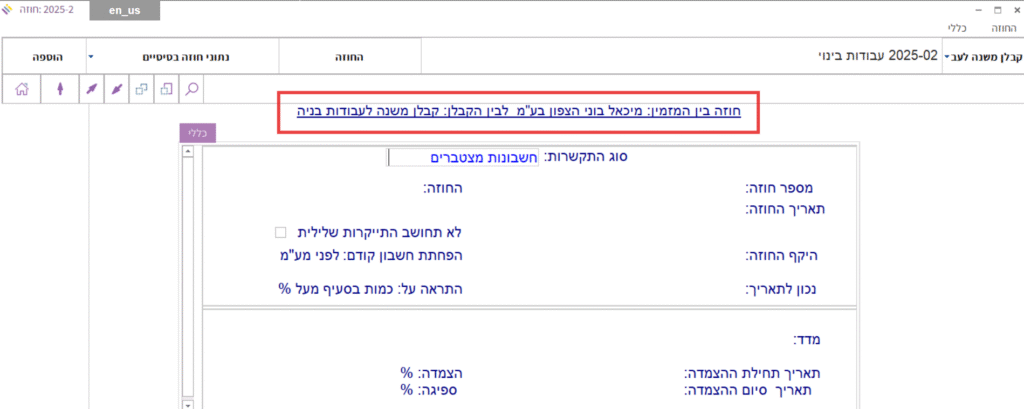Open search with the magnifying glass icon

coord(191,89)
